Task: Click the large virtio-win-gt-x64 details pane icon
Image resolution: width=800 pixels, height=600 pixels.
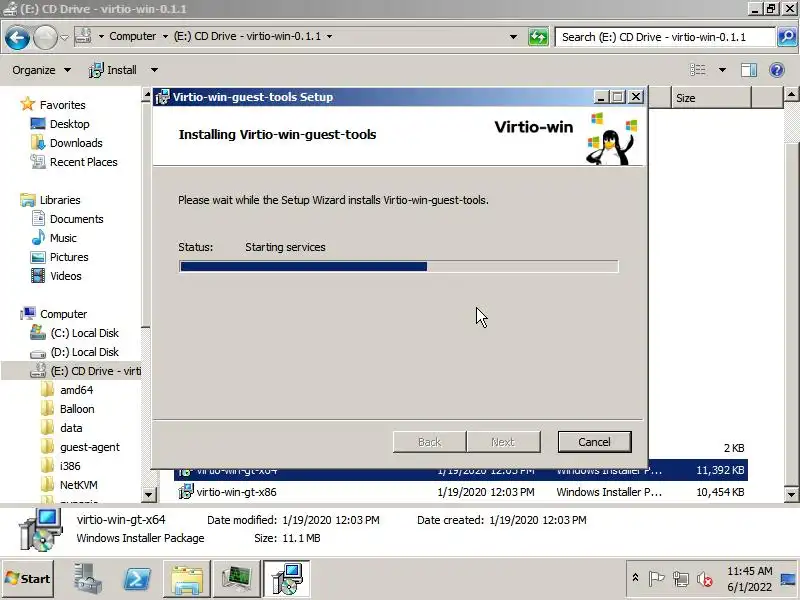Action: tap(40, 530)
